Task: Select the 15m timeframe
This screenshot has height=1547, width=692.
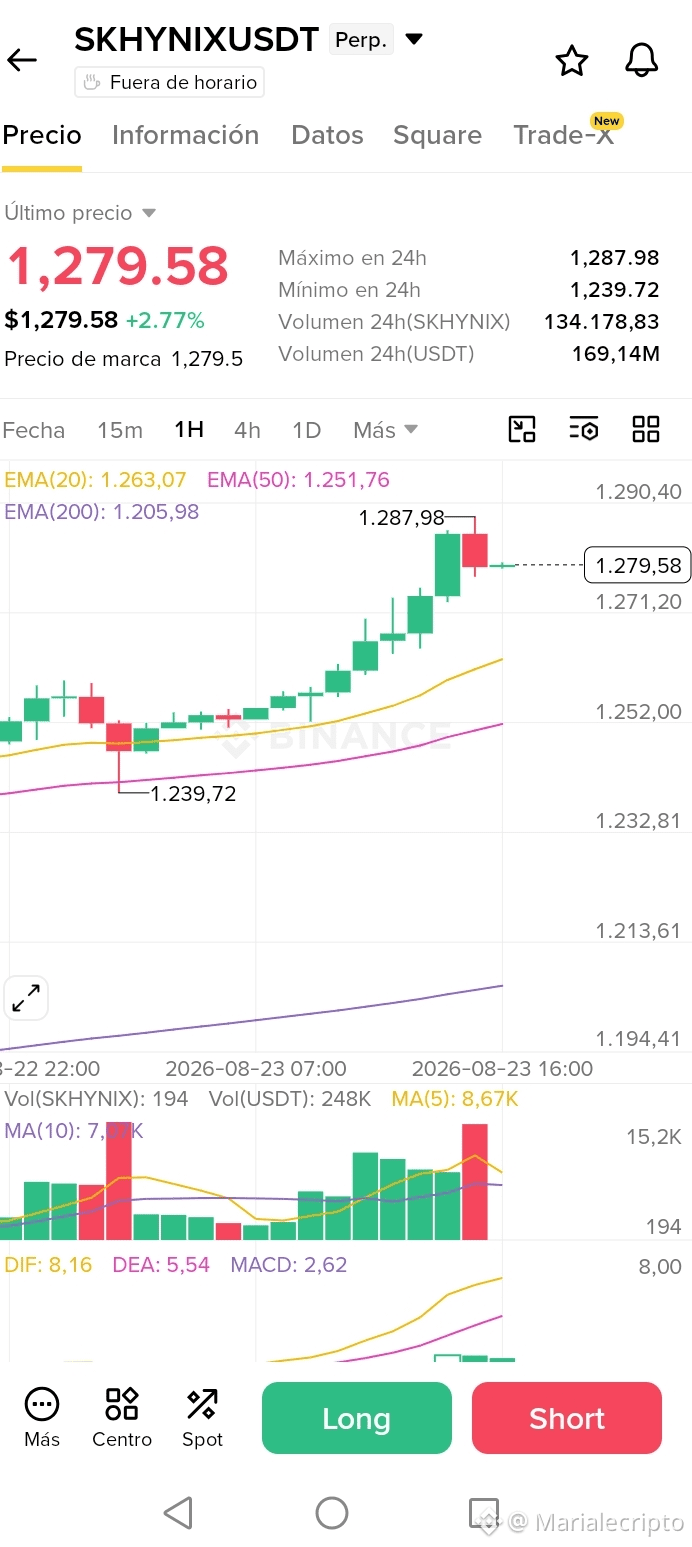Action: click(120, 430)
